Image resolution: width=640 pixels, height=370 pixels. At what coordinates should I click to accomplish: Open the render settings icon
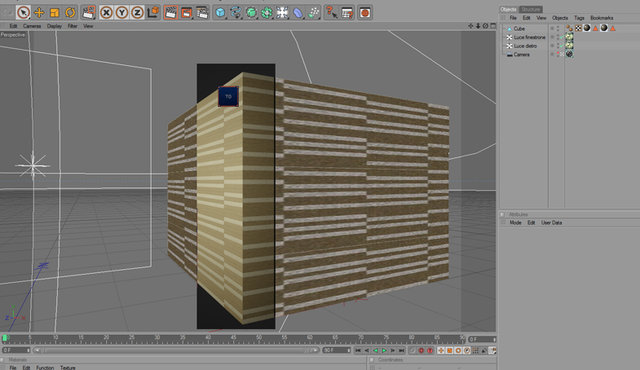202,13
